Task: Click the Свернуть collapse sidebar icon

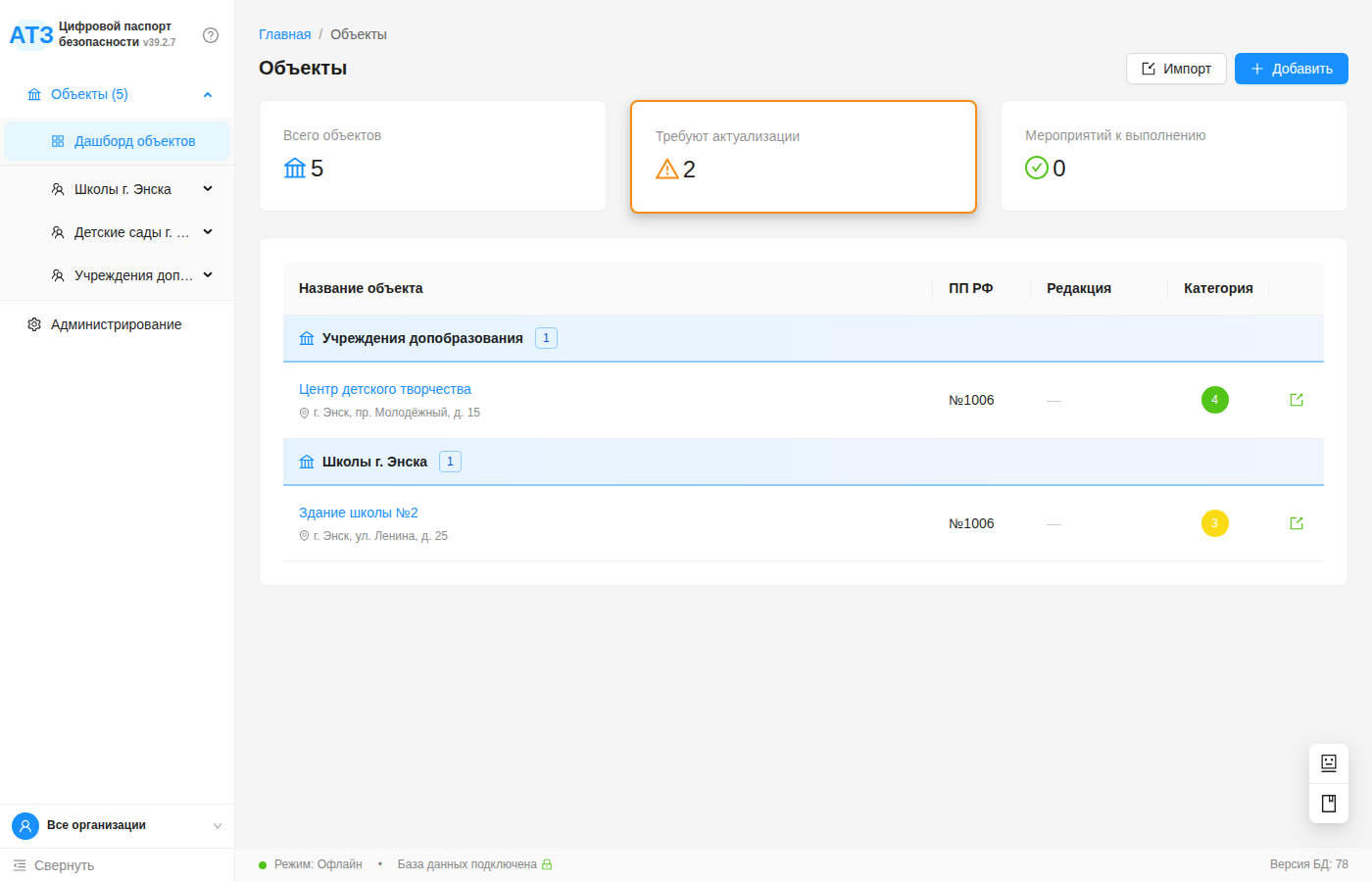Action: pyautogui.click(x=20, y=865)
